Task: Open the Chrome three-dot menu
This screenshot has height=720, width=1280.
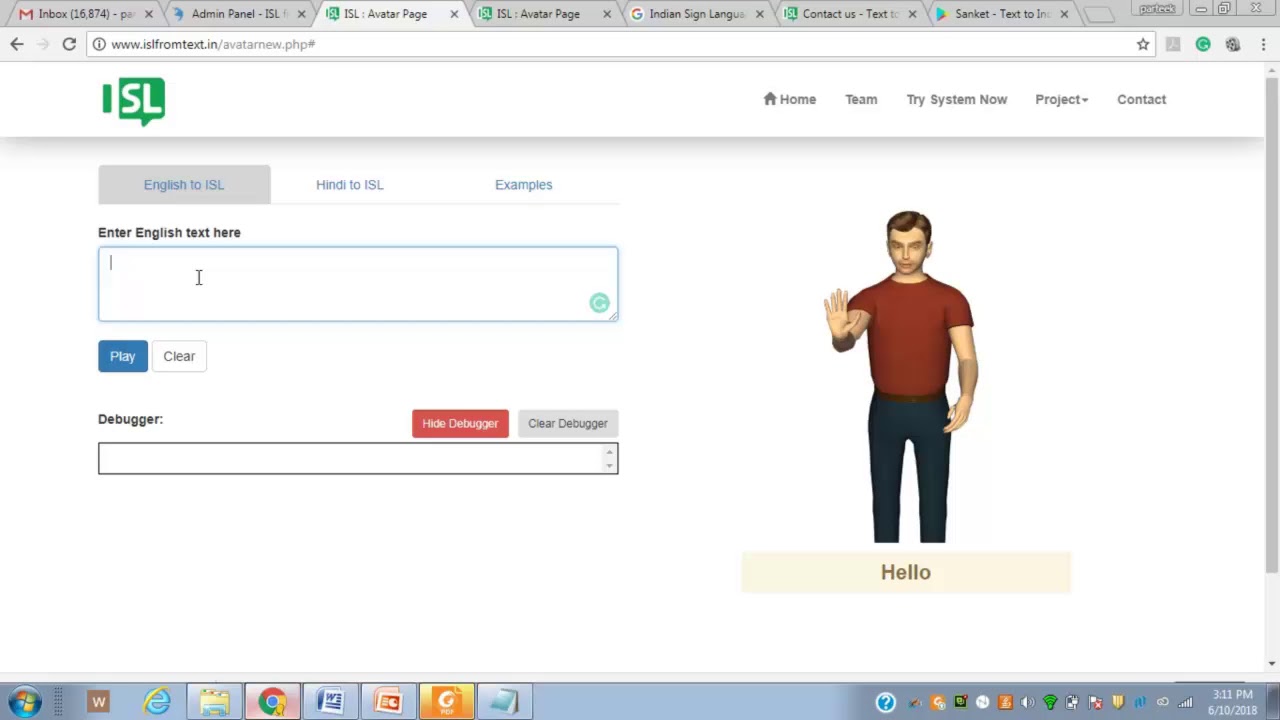Action: 1263,44
